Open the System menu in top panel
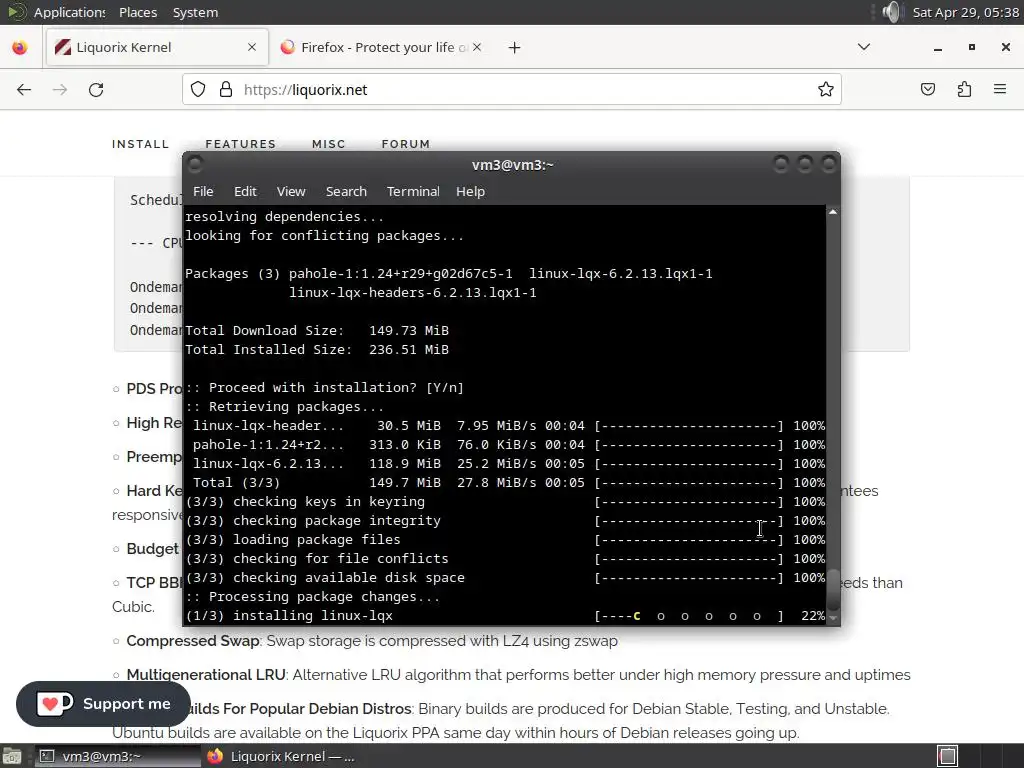 coord(195,12)
